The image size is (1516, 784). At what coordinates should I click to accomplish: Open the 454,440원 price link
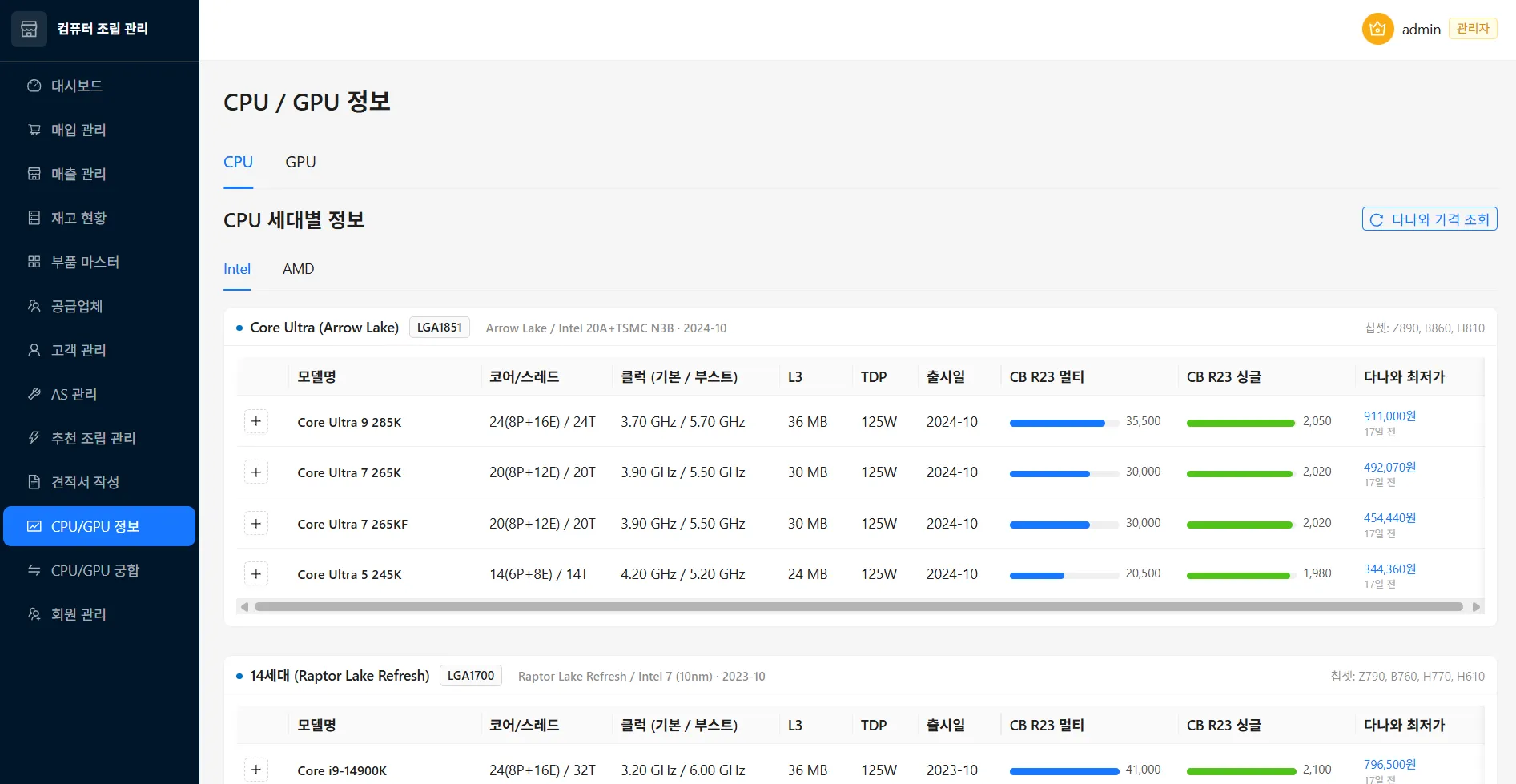(1389, 518)
